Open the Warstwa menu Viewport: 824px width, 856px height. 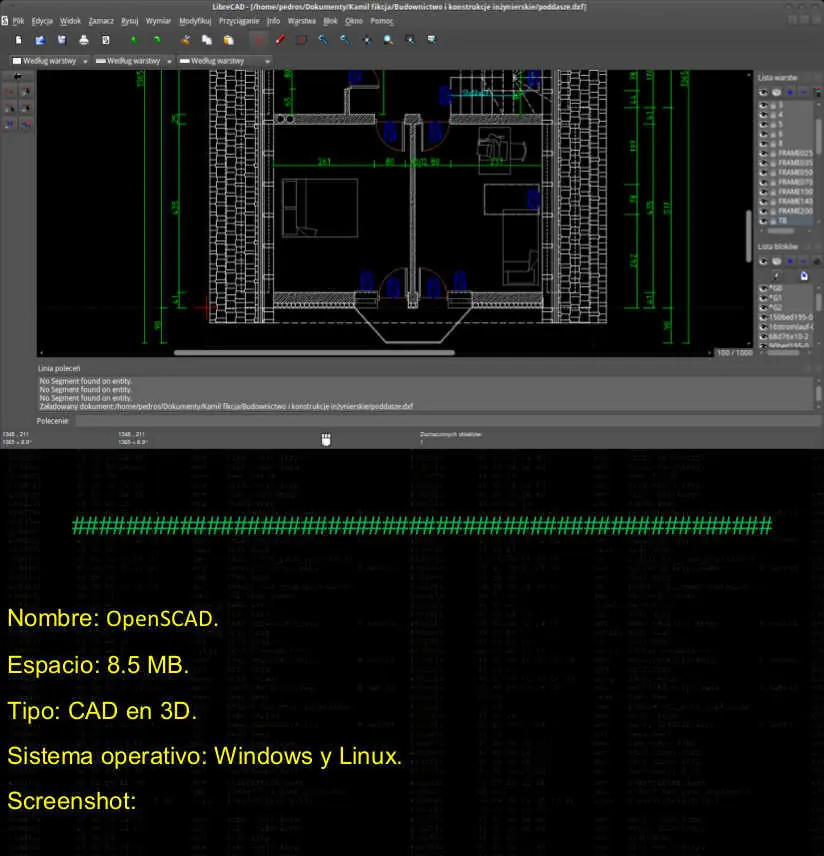[x=301, y=21]
